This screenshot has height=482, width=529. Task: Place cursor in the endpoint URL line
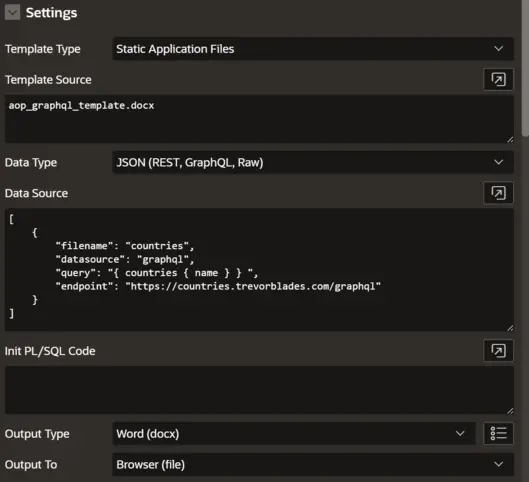click(x=218, y=286)
